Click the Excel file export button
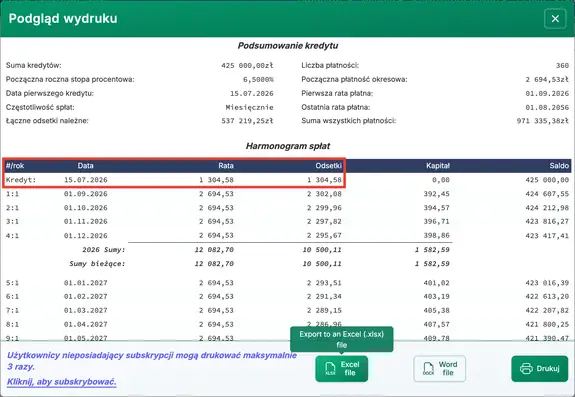 click(341, 368)
